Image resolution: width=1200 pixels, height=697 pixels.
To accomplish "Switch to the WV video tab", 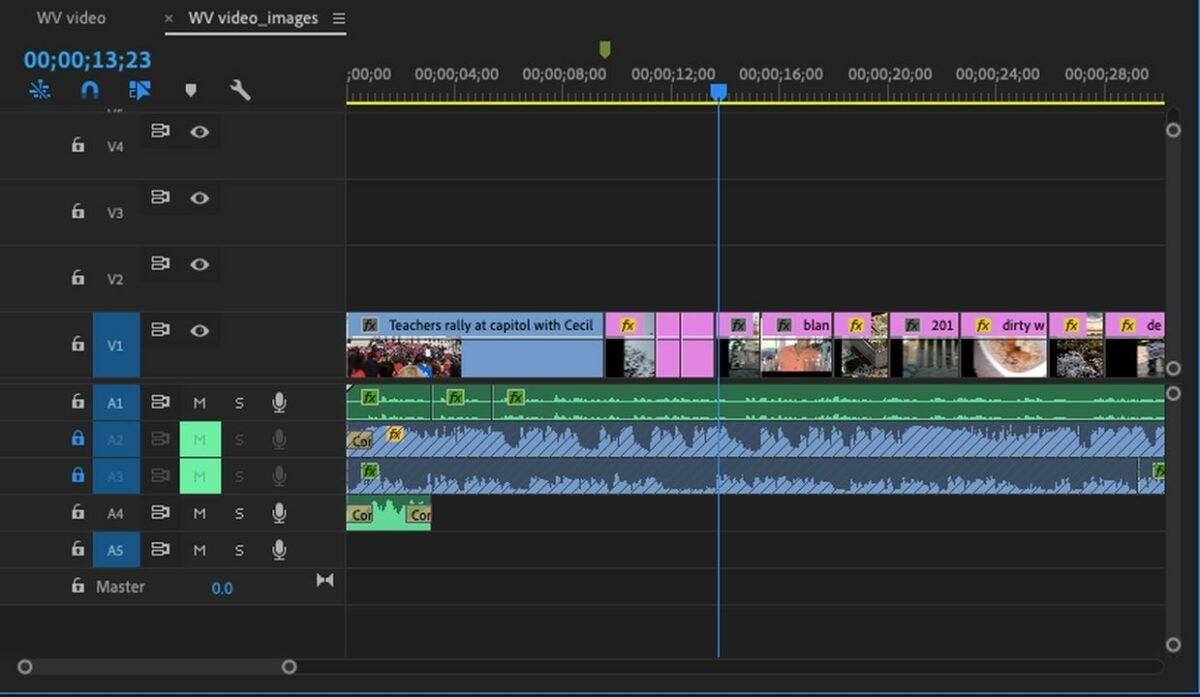I will (x=71, y=18).
